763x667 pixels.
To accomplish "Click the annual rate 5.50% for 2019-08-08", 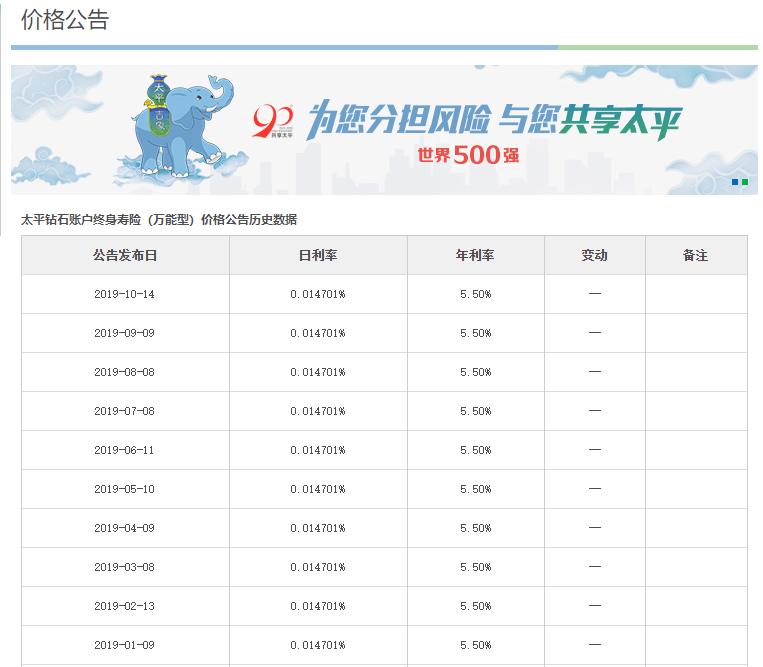I will [x=475, y=372].
